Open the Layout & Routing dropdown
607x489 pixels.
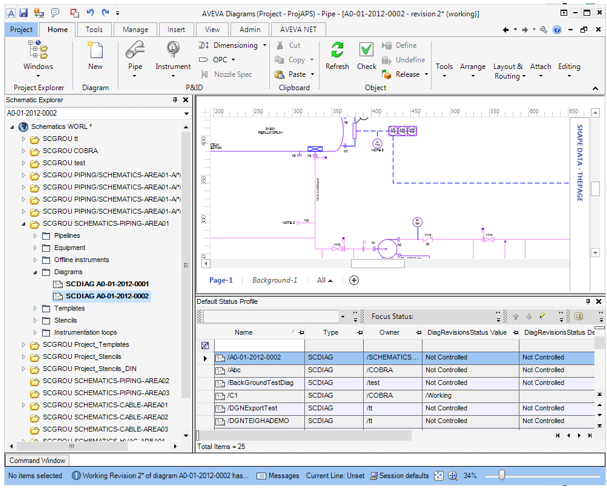[x=509, y=71]
